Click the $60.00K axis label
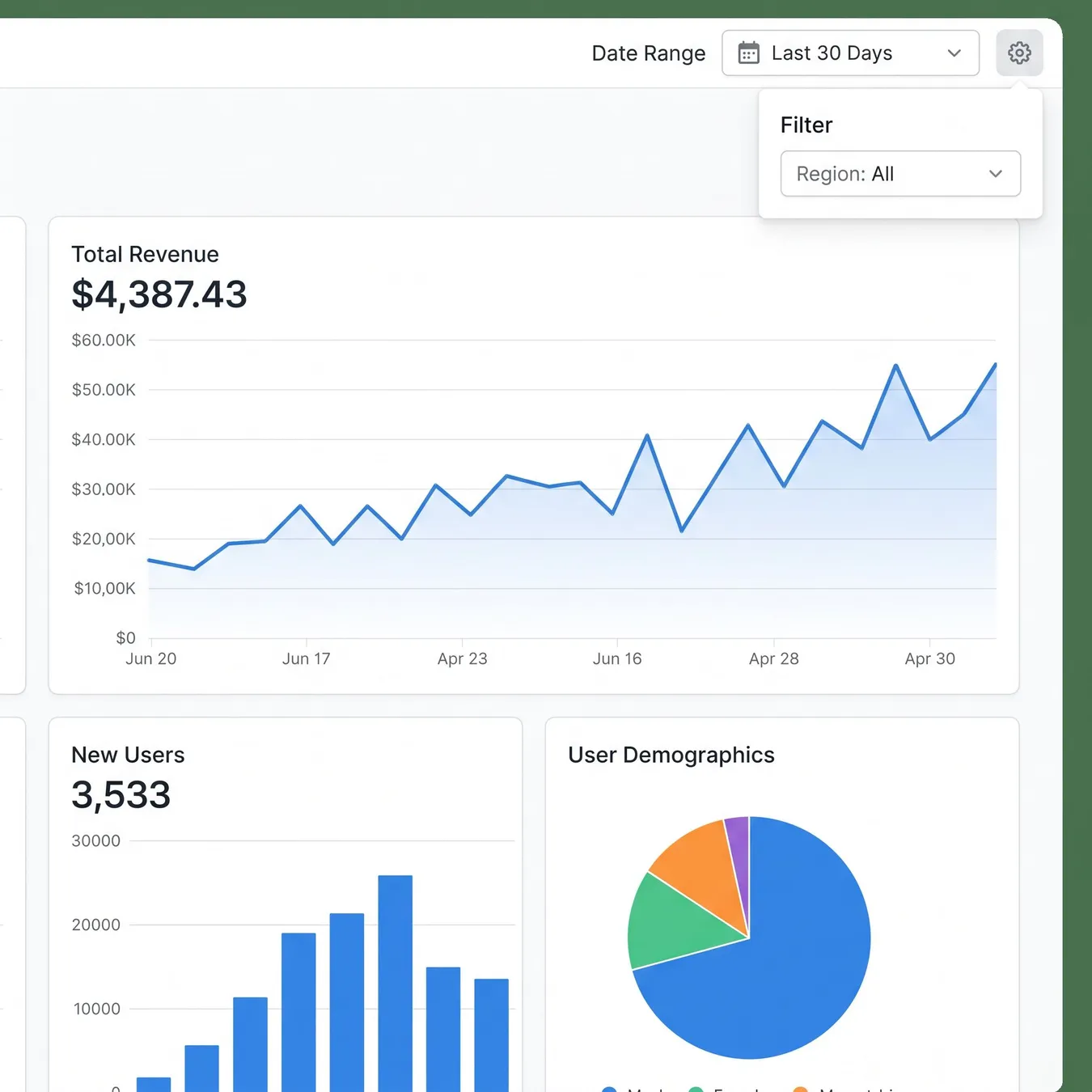 (104, 340)
